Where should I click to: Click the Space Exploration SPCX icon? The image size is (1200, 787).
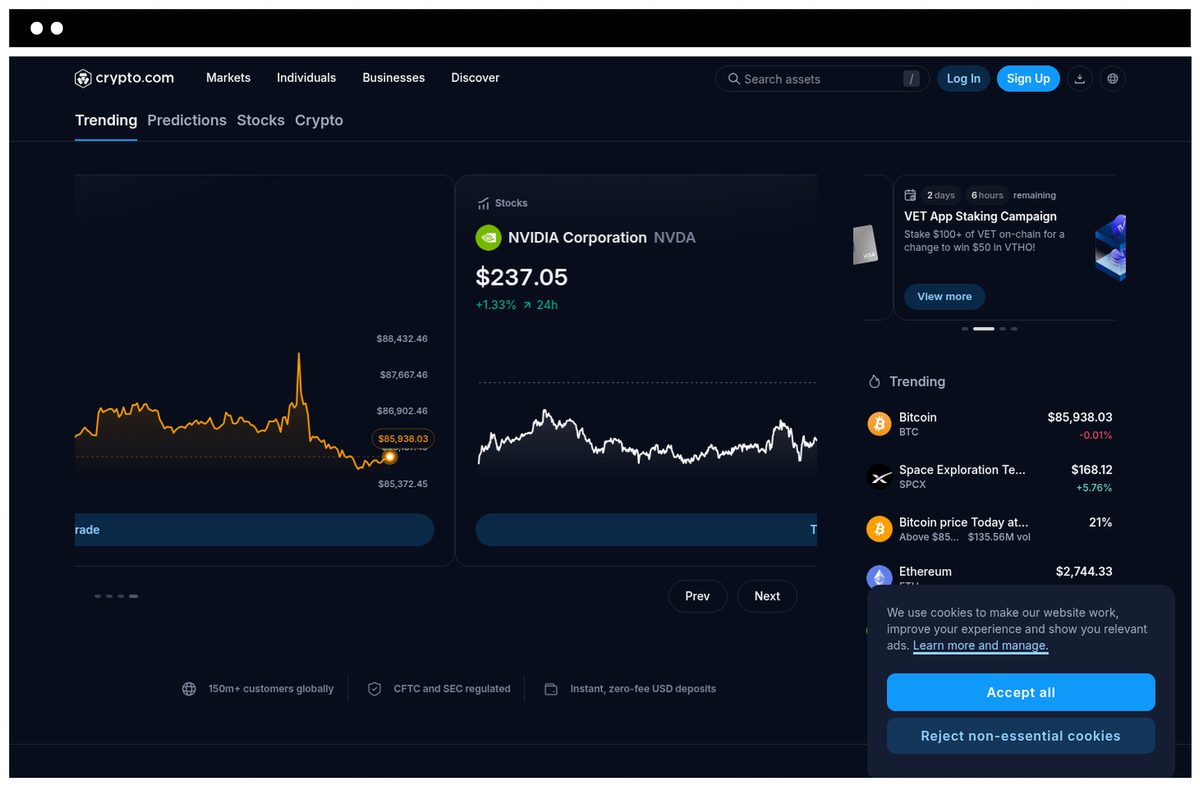pos(879,477)
